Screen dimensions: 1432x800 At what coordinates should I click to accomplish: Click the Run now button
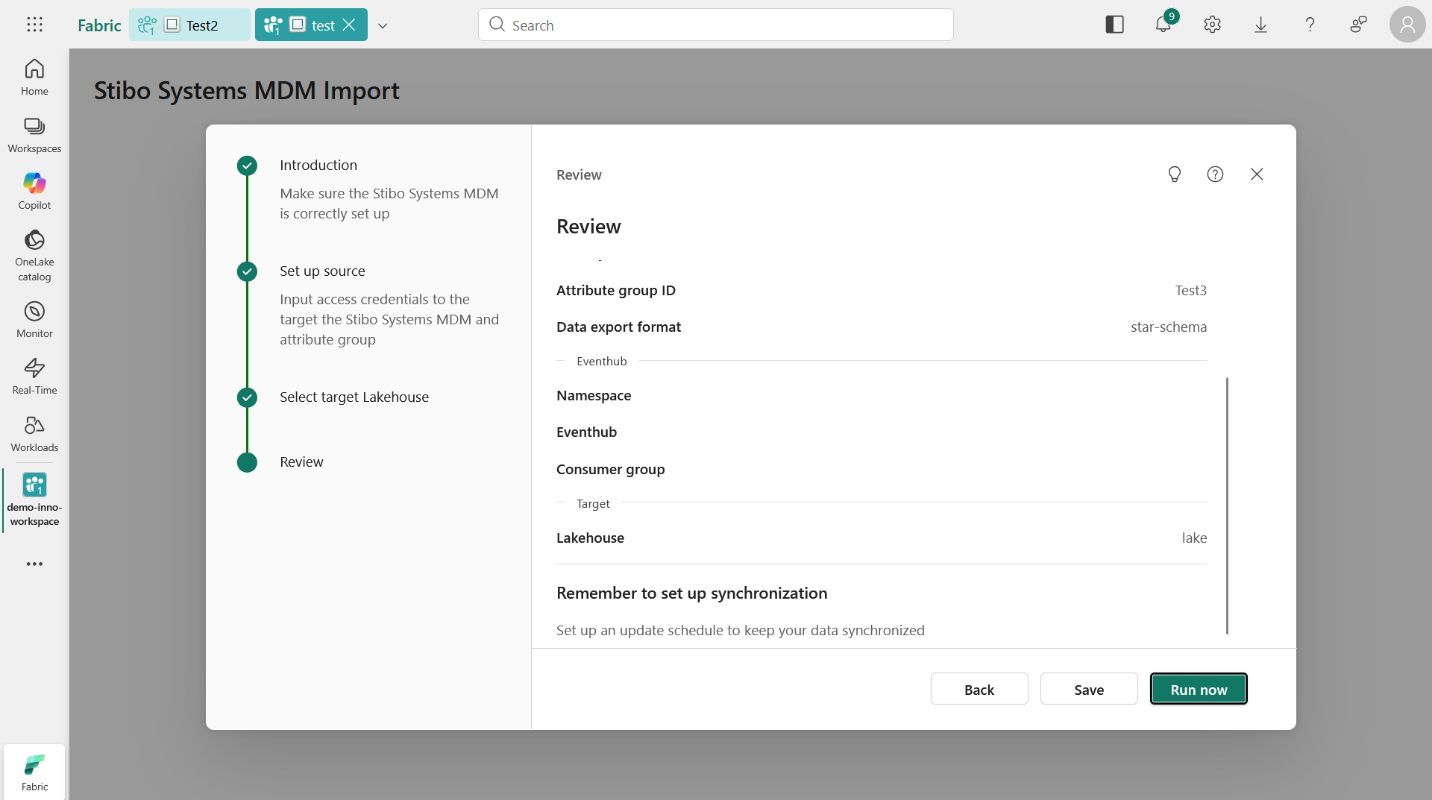[1198, 689]
